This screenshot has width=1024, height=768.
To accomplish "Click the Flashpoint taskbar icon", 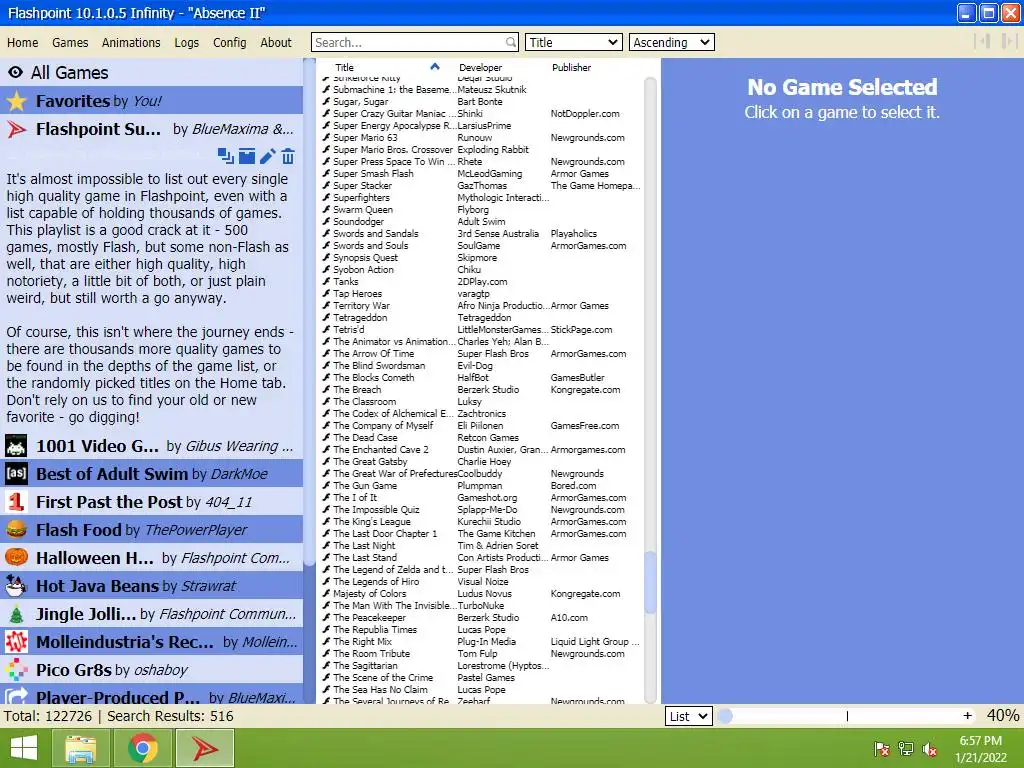I will (x=205, y=748).
